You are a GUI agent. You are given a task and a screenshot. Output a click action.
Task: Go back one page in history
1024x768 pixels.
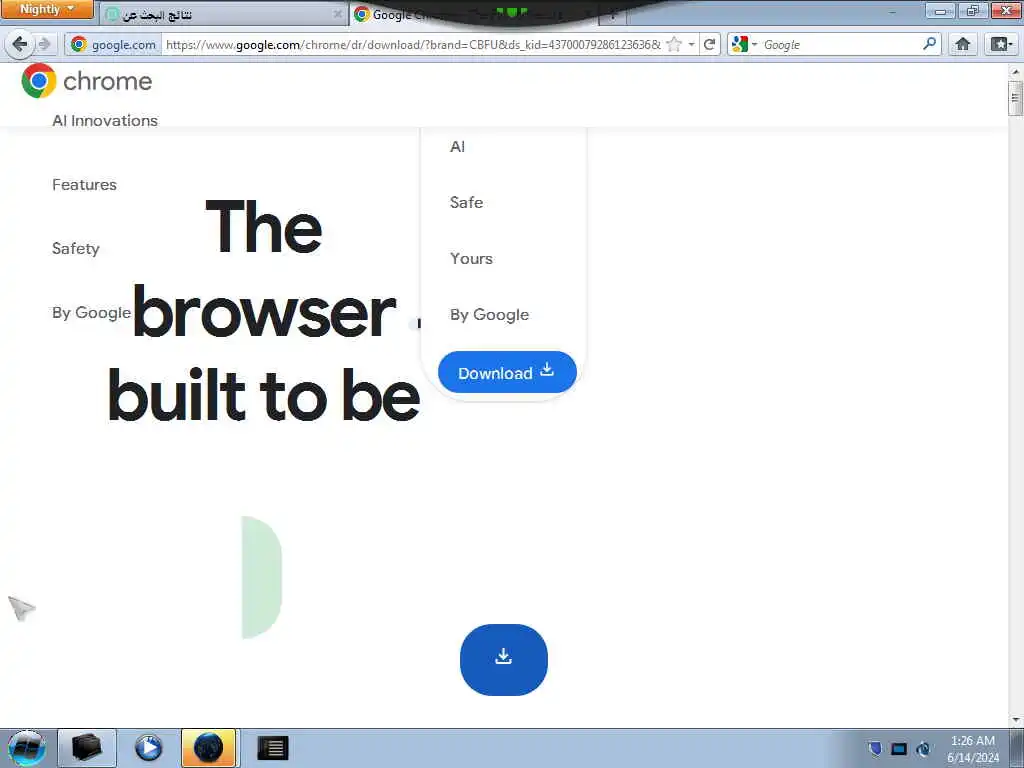tap(20, 44)
